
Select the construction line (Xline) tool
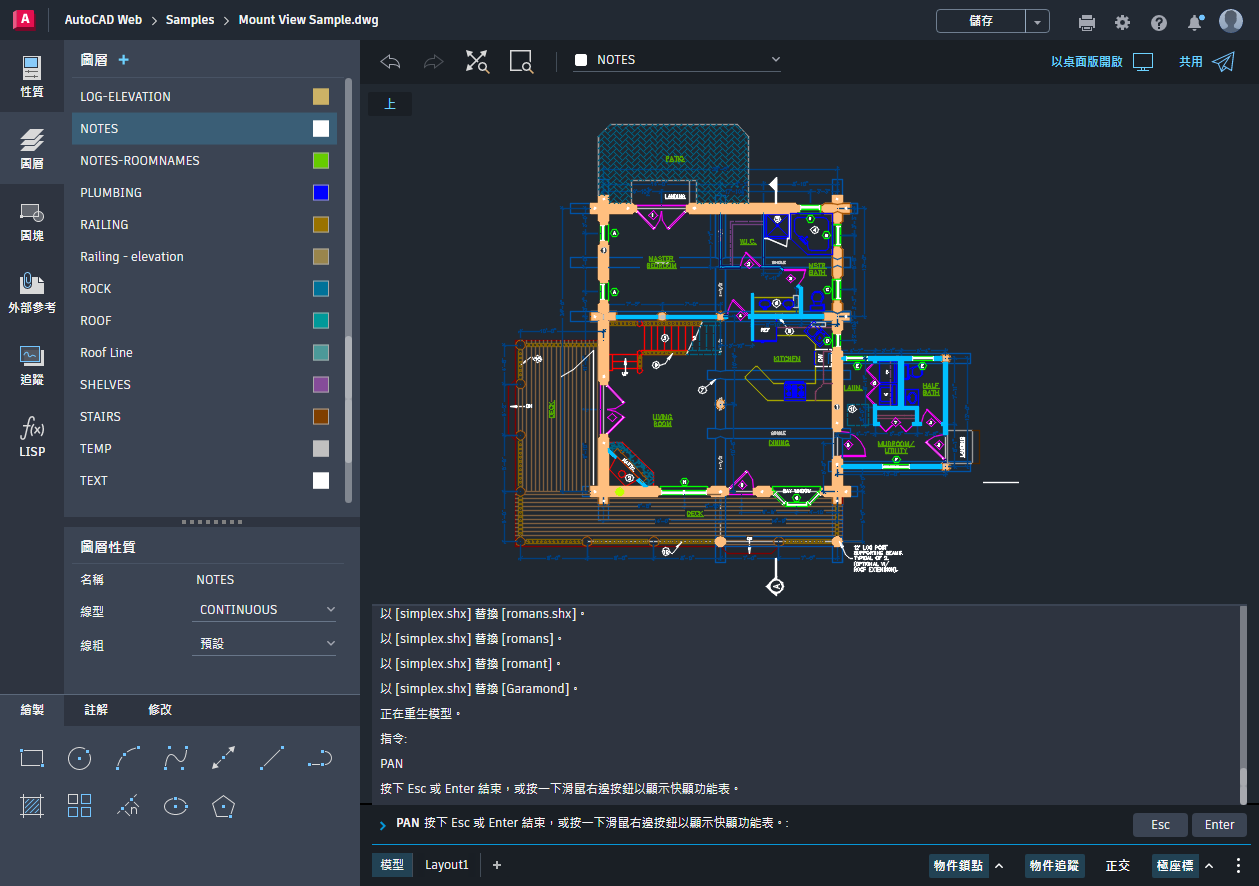pos(224,758)
